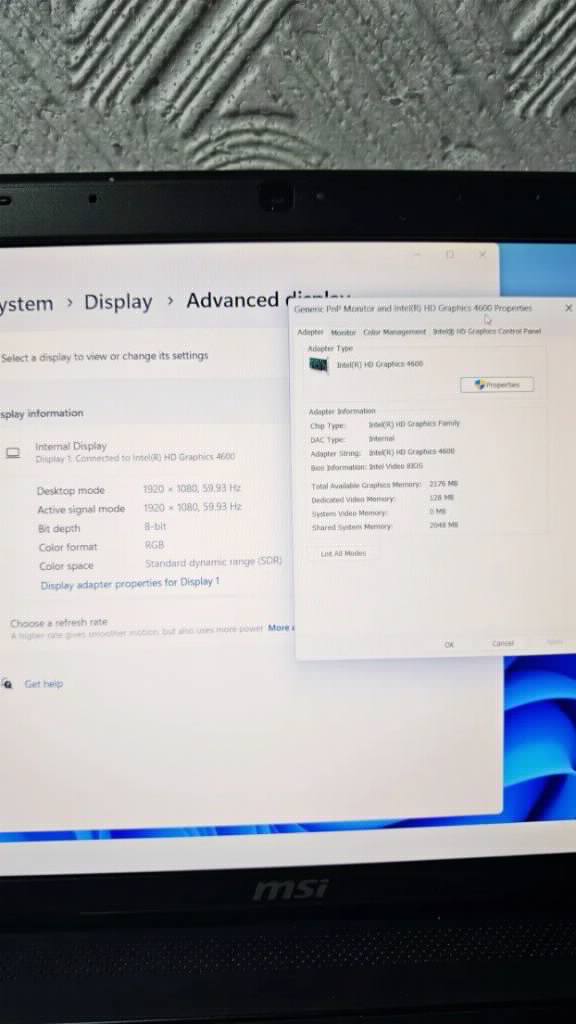Open the Get help link

[44, 684]
